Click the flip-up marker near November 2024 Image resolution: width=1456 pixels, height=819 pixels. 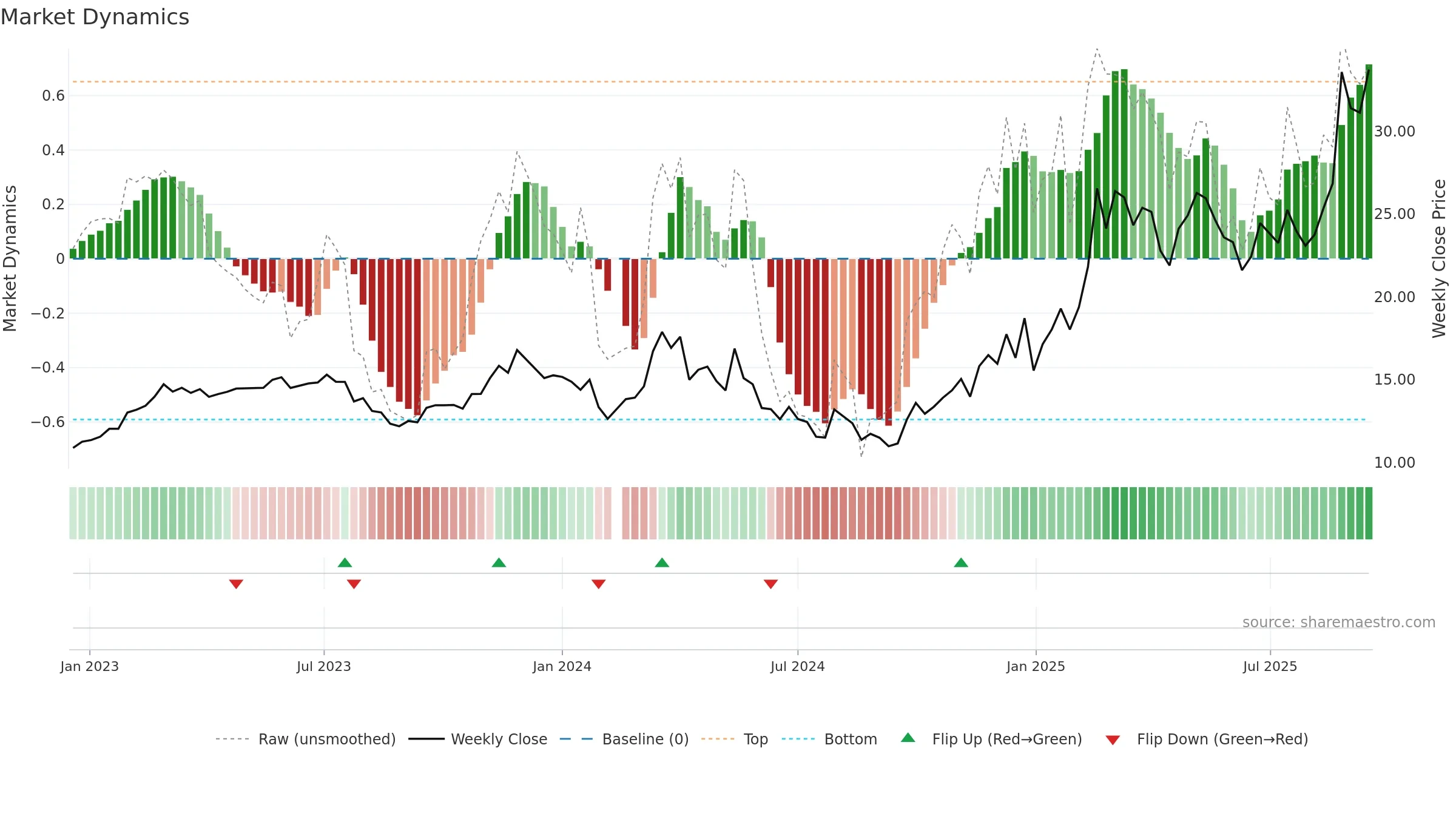(x=961, y=562)
